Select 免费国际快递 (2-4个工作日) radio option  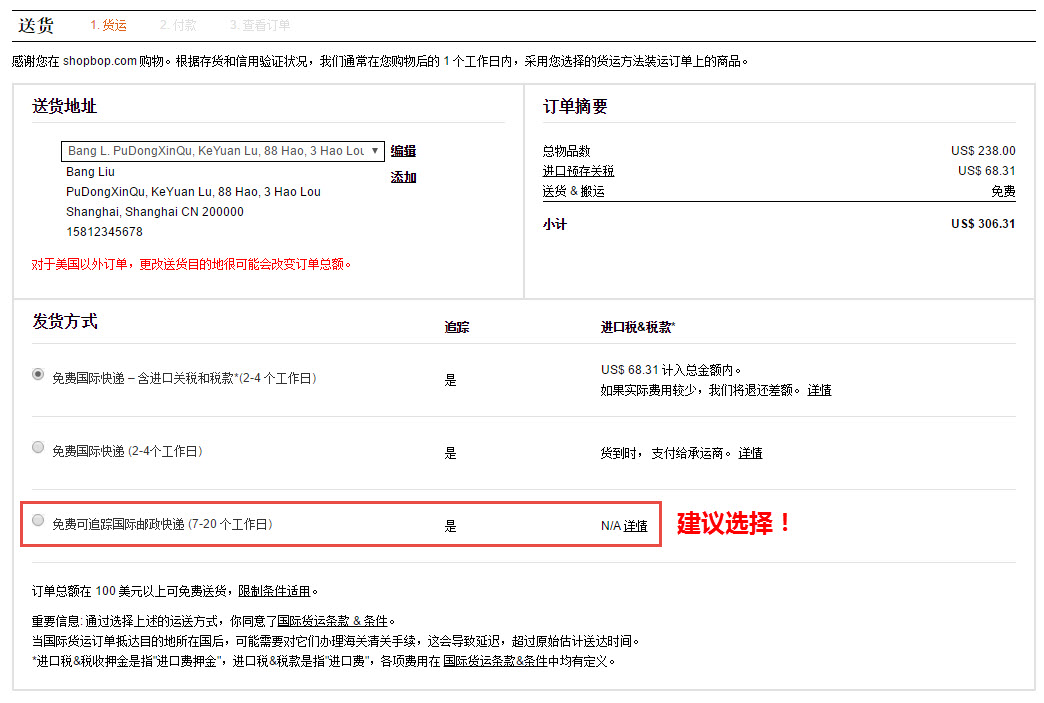click(38, 447)
